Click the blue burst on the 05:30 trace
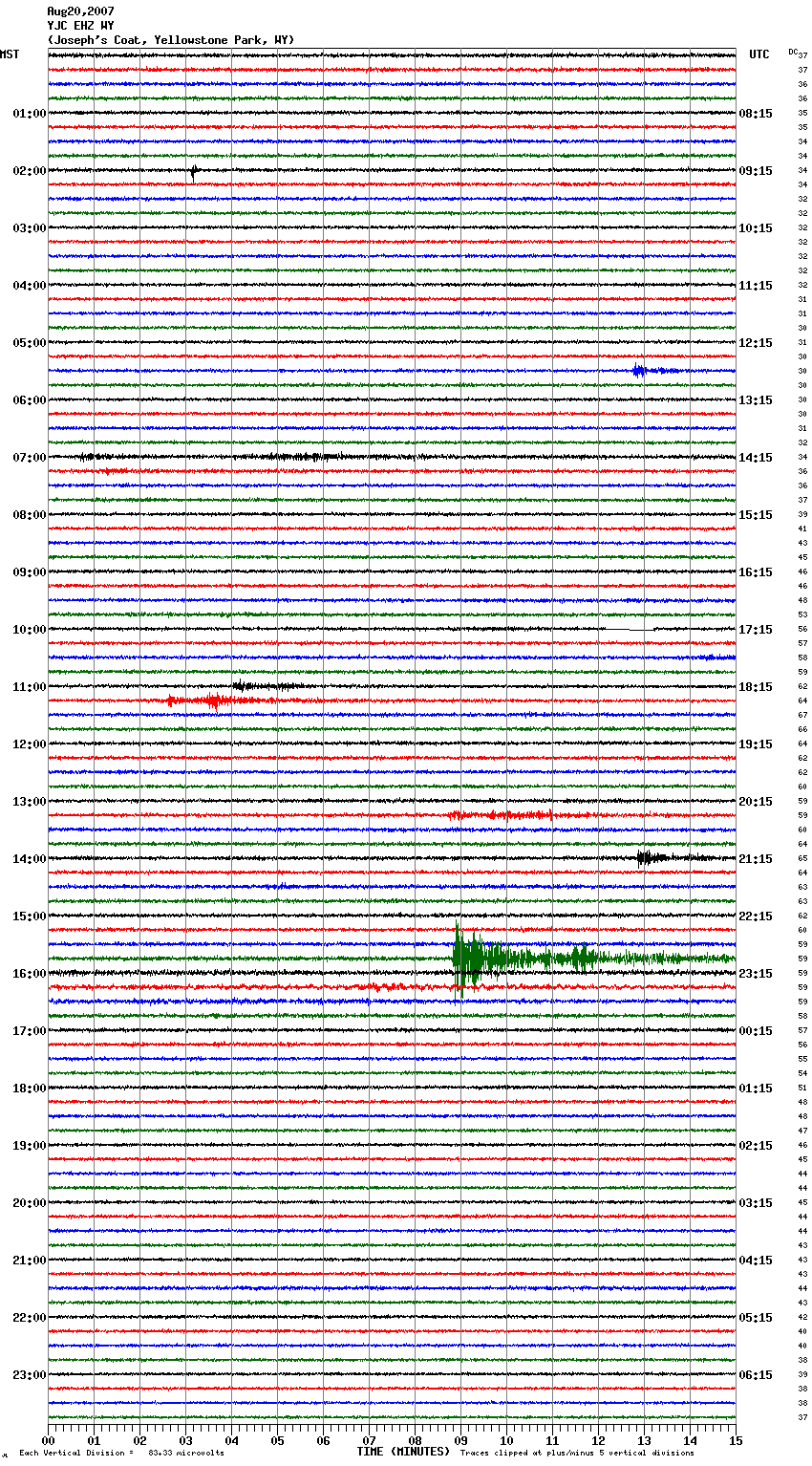The image size is (812, 1466). (x=639, y=371)
